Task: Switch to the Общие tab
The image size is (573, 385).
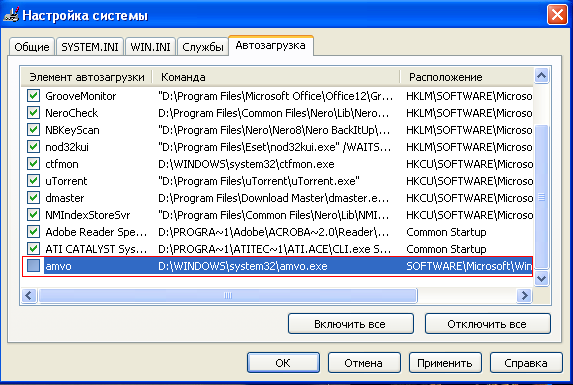Action: pyautogui.click(x=32, y=47)
